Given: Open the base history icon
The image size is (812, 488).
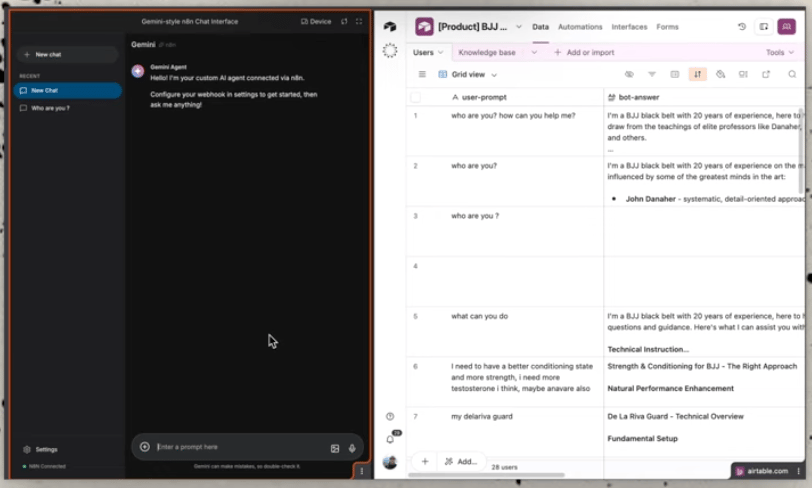Looking at the screenshot, I should point(742,26).
